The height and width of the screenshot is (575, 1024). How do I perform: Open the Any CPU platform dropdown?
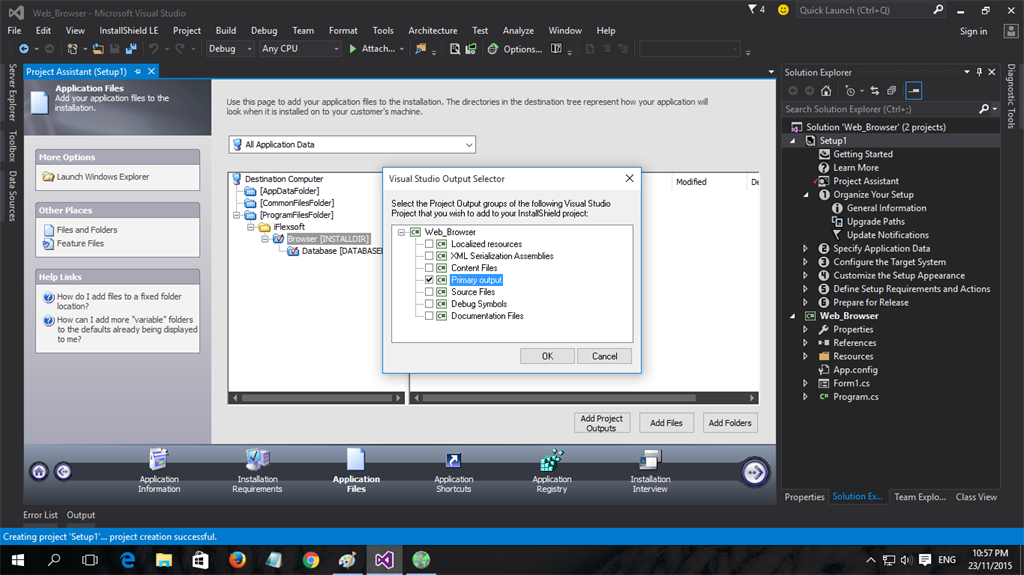300,49
